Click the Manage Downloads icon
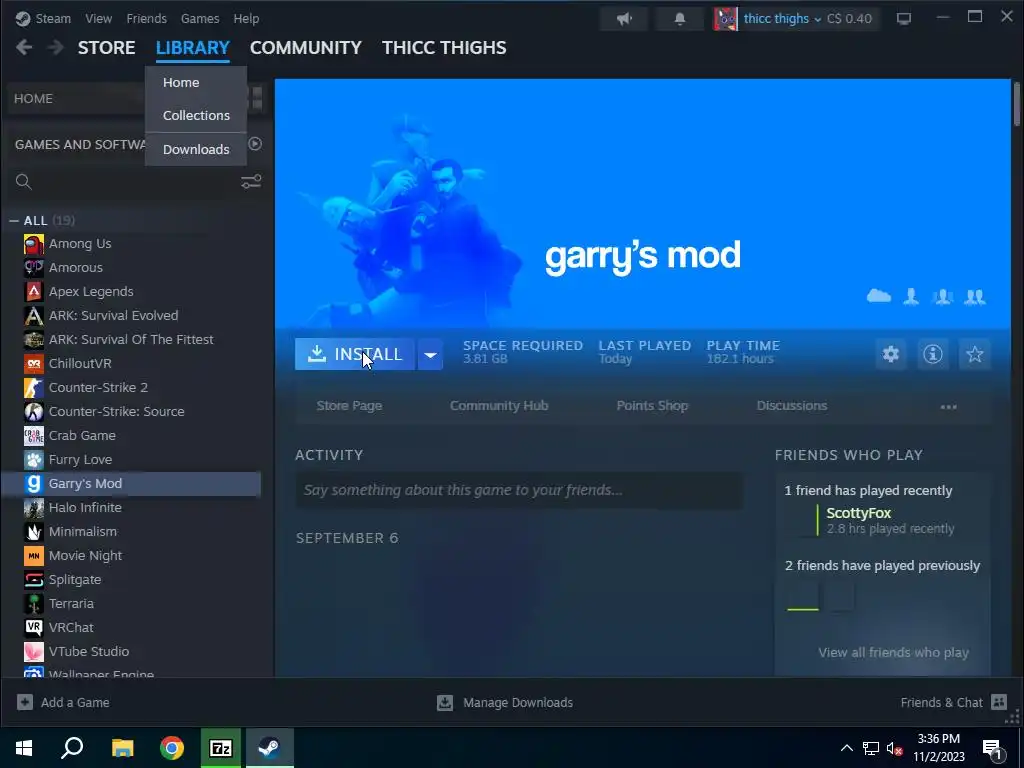This screenshot has height=768, width=1024. tap(445, 703)
